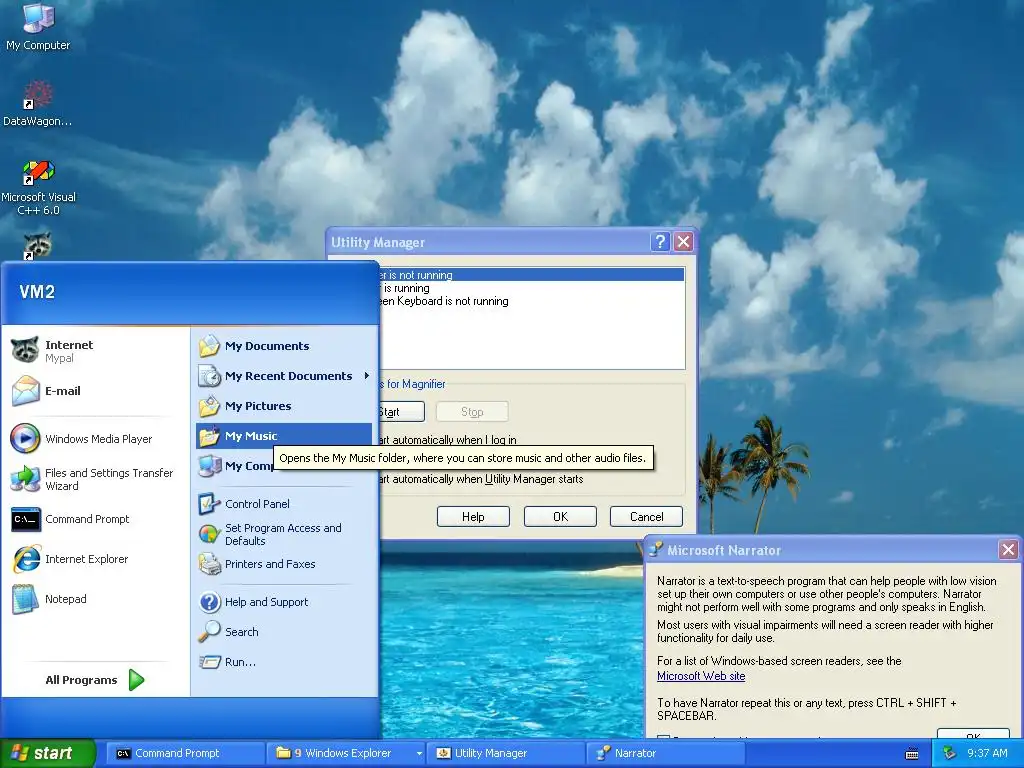Close the Utility Manager dialog

pyautogui.click(x=683, y=242)
